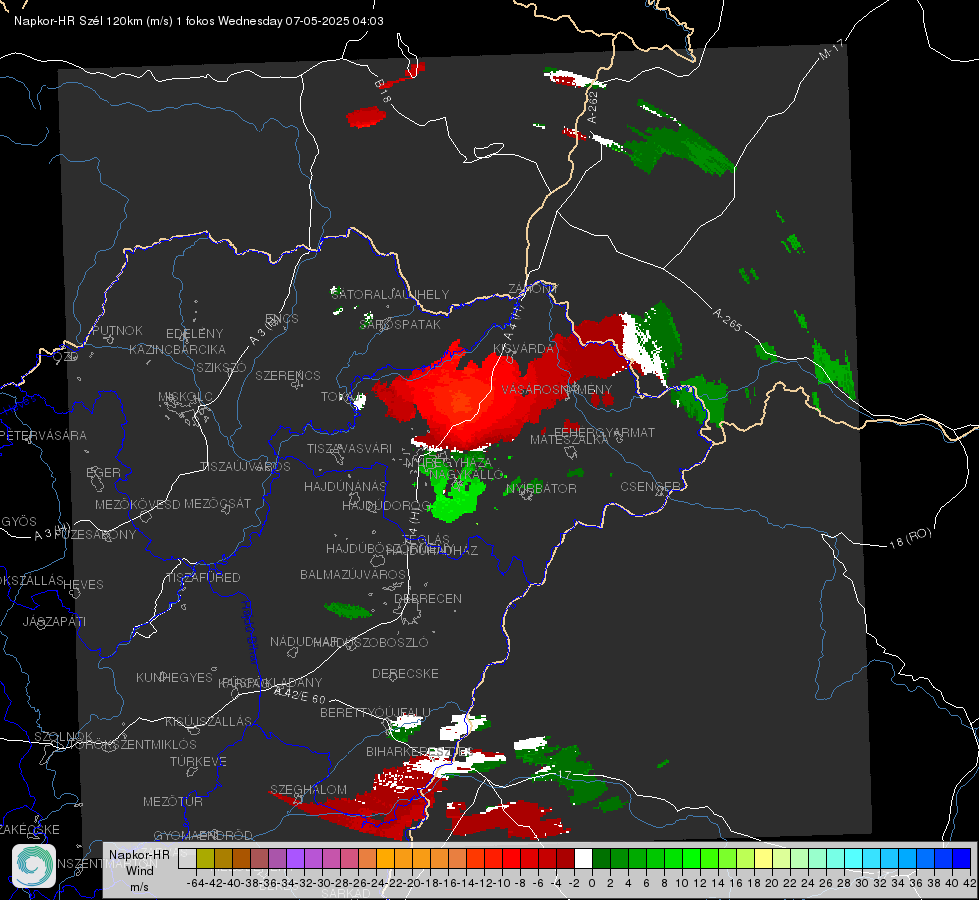The width and height of the screenshot is (979, 900).
Task: Select the HEVES label
Action: [x=84, y=585]
